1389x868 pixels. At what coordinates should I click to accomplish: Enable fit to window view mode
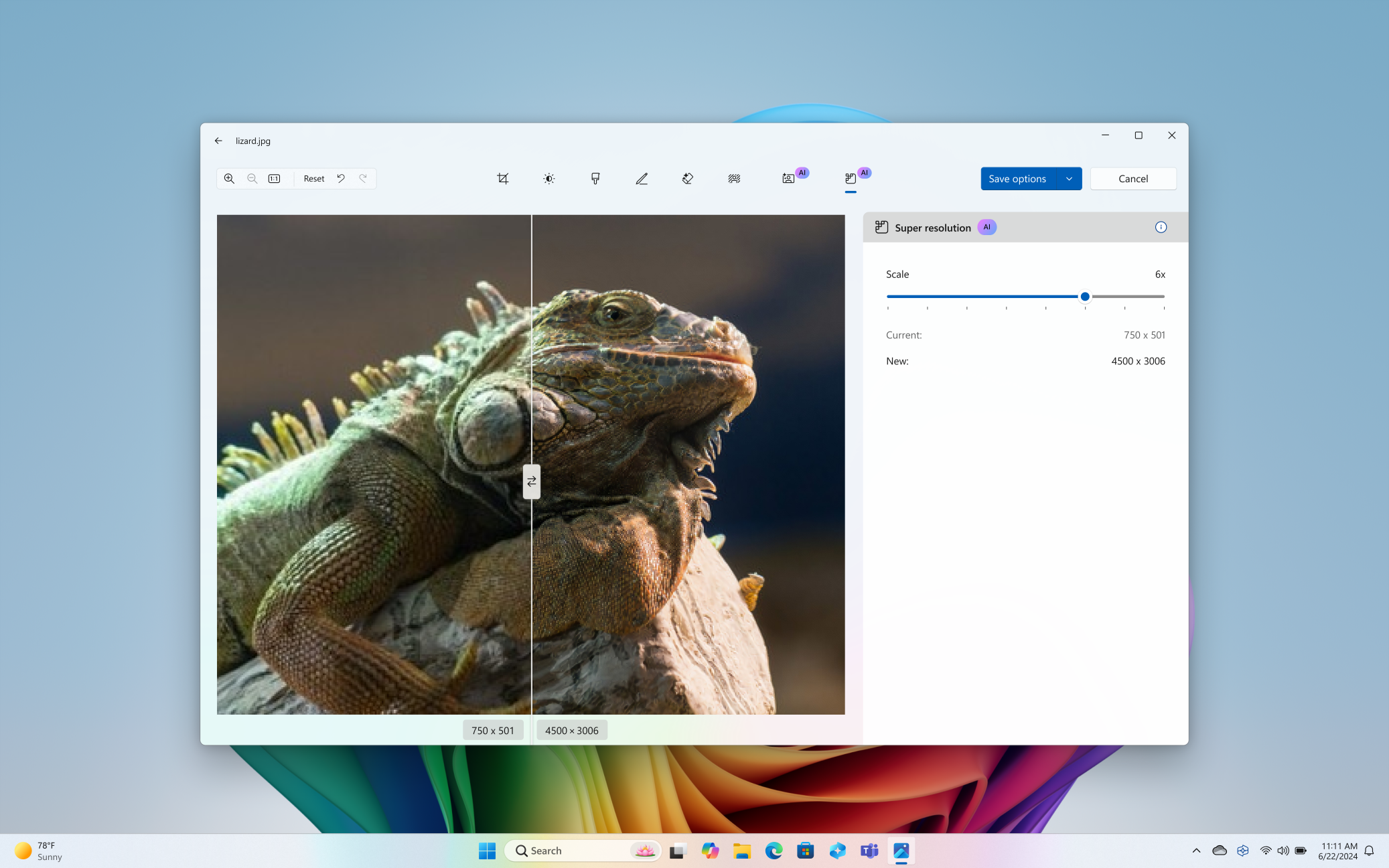(x=275, y=178)
